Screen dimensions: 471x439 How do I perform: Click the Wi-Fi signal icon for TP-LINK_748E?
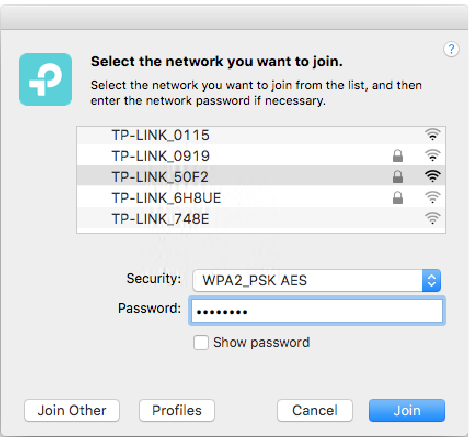433,218
